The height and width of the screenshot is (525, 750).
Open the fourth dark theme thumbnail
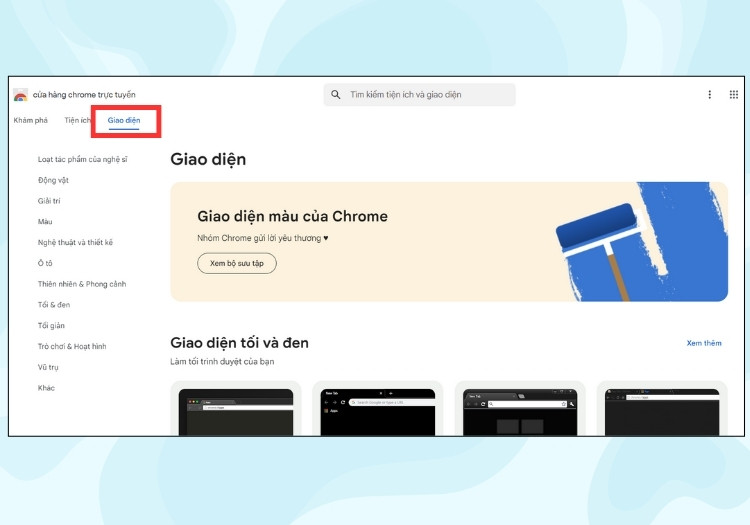[662, 409]
